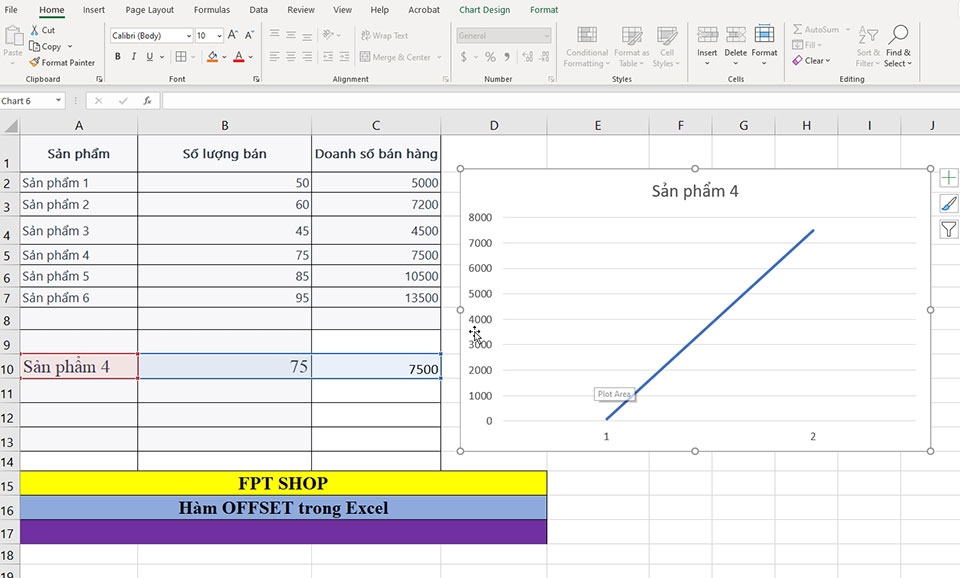Align text left
This screenshot has width=960, height=578.
coord(275,56)
